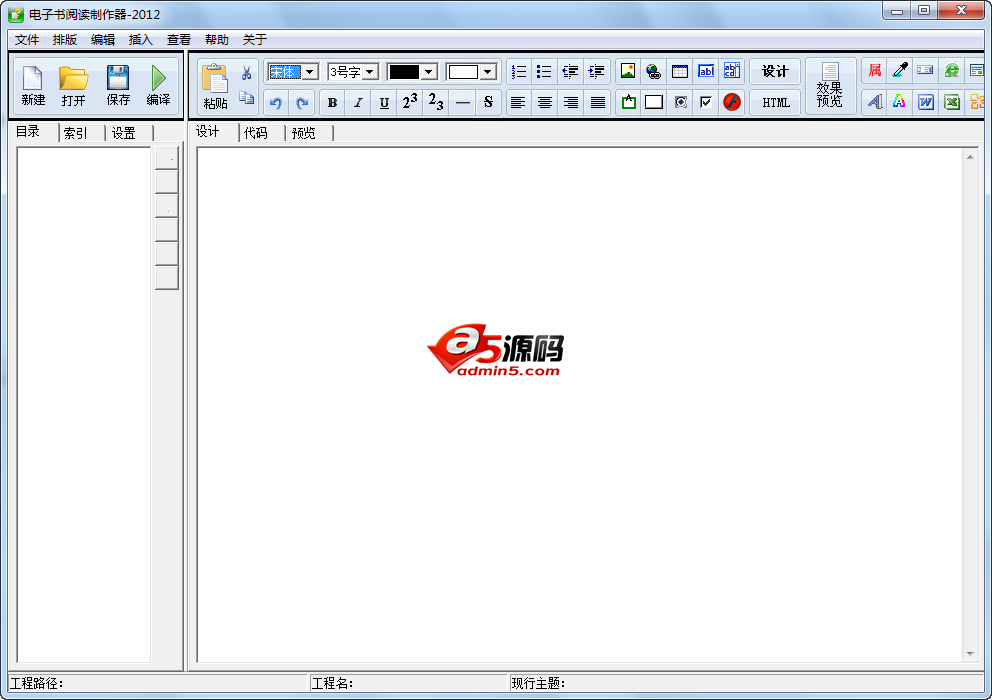Viewport: 992px width, 700px height.
Task: Click the 设计 toolbar button
Action: pos(775,72)
